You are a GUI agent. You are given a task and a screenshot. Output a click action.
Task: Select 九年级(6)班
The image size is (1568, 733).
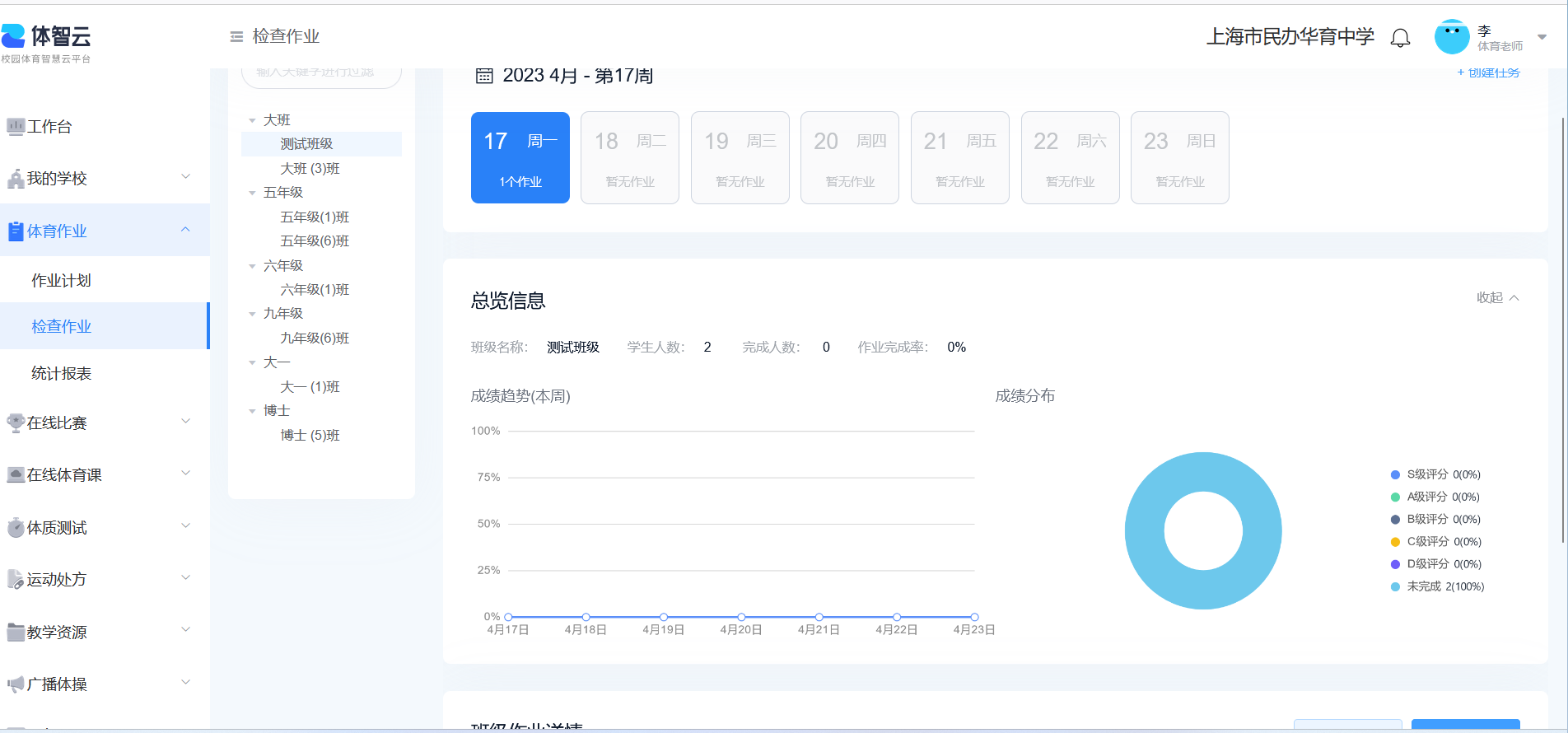coord(315,338)
